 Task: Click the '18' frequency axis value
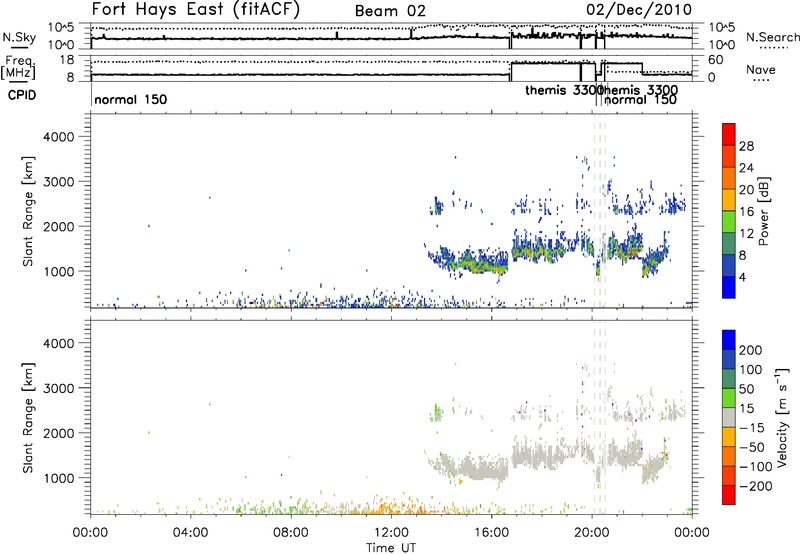click(x=67, y=60)
